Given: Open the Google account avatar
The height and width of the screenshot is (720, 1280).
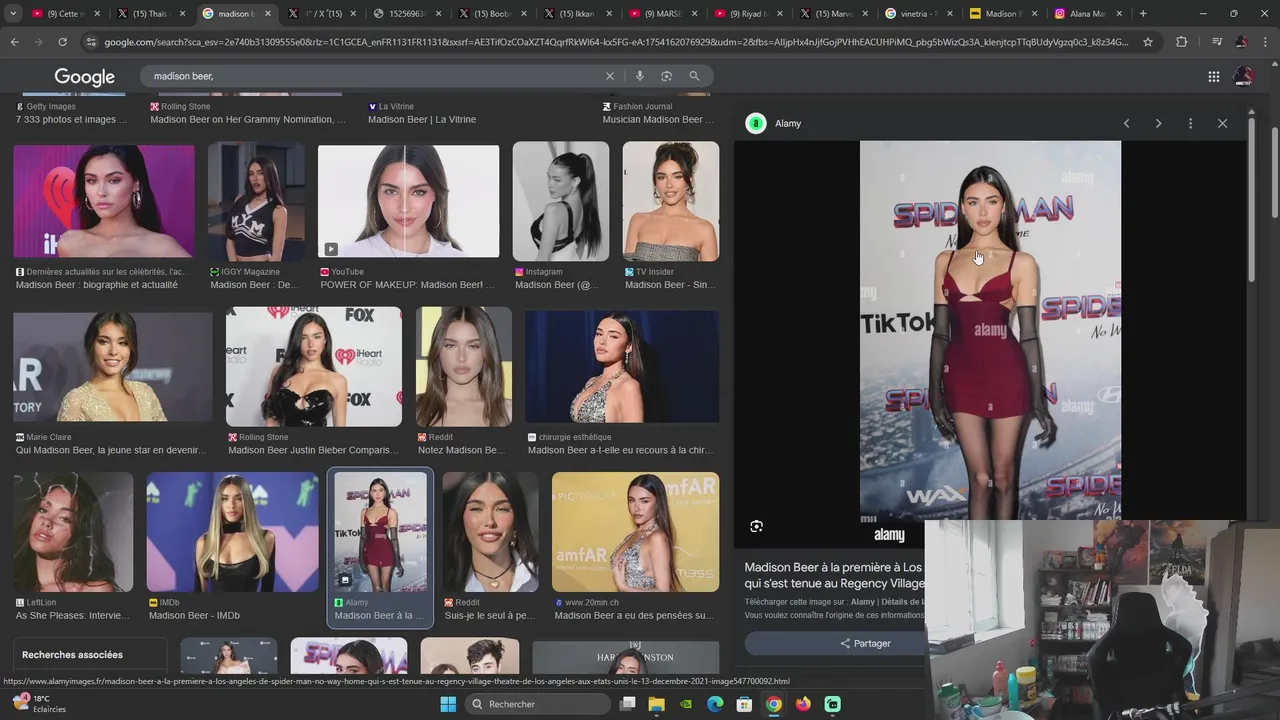Looking at the screenshot, I should point(1243,76).
